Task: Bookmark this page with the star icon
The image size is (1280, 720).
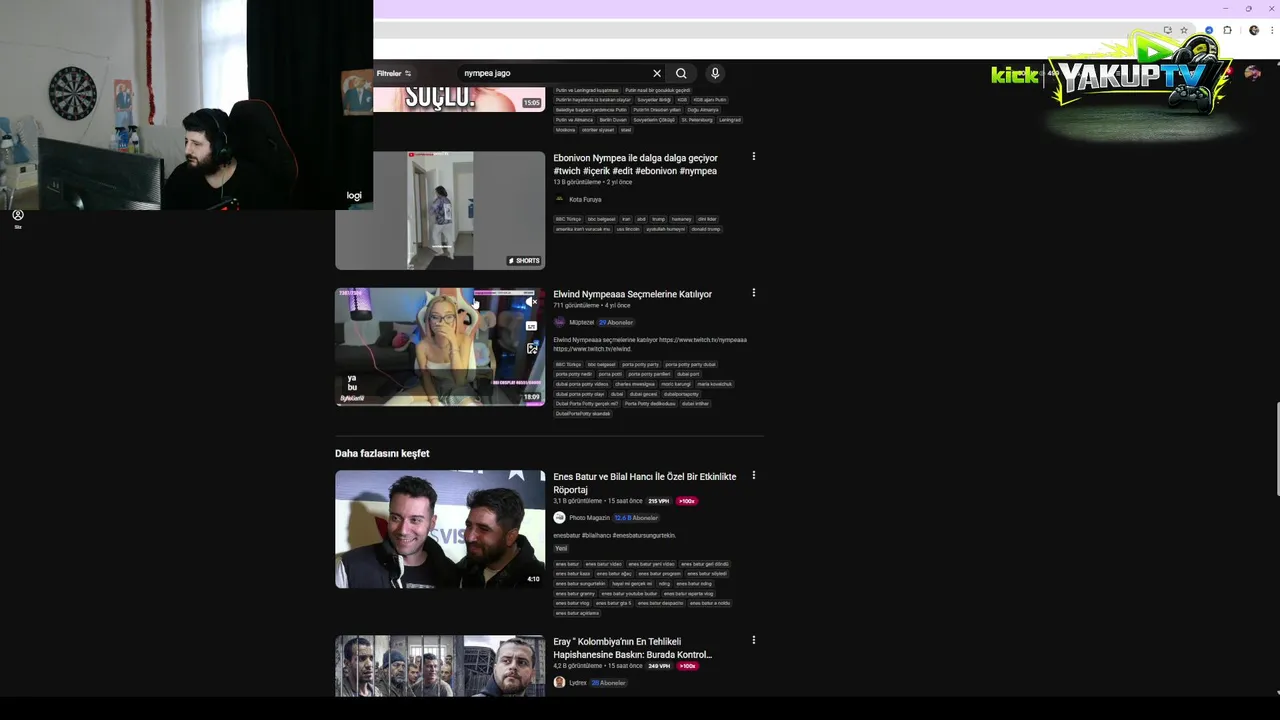Action: (x=1184, y=30)
